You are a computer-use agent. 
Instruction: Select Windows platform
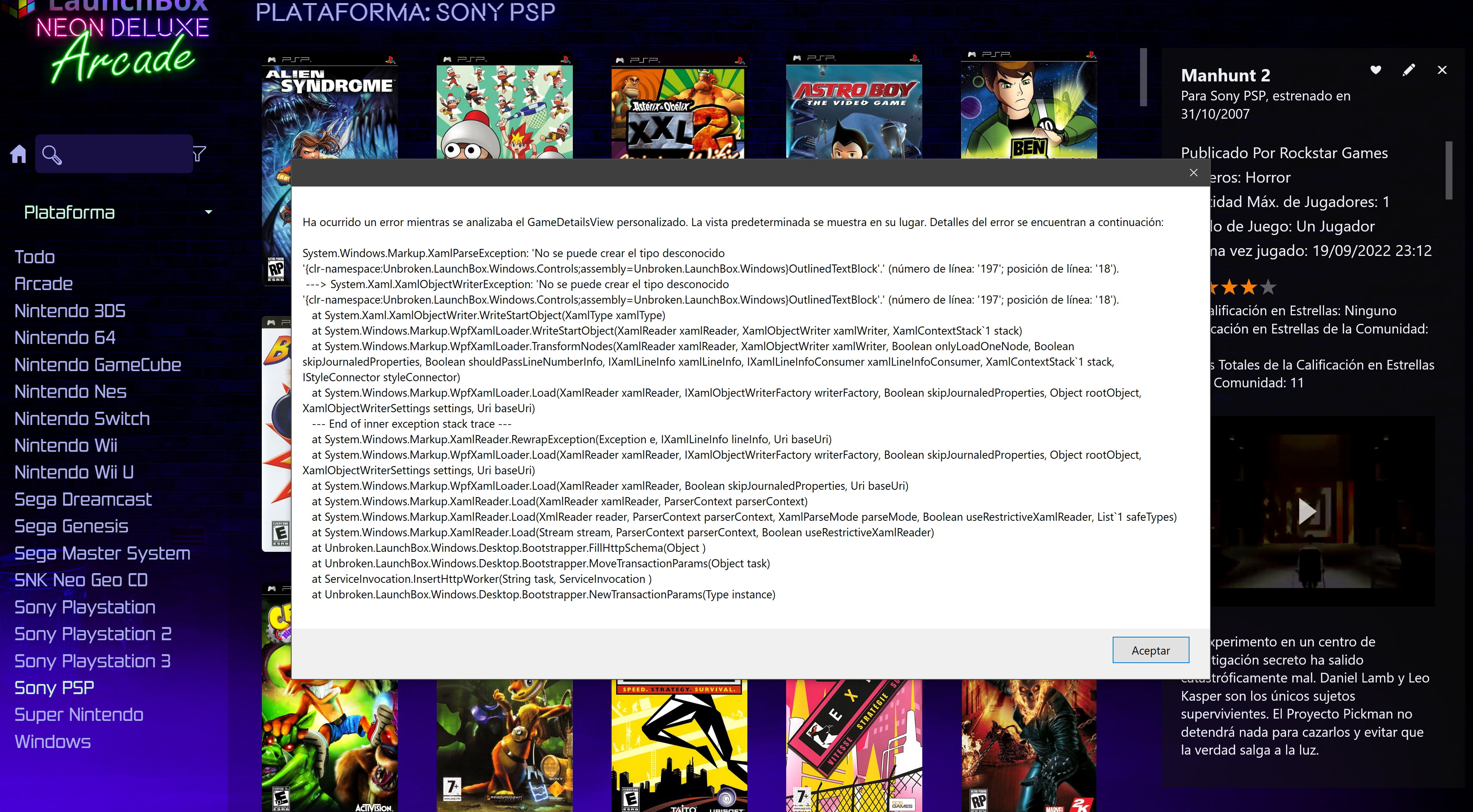click(53, 742)
